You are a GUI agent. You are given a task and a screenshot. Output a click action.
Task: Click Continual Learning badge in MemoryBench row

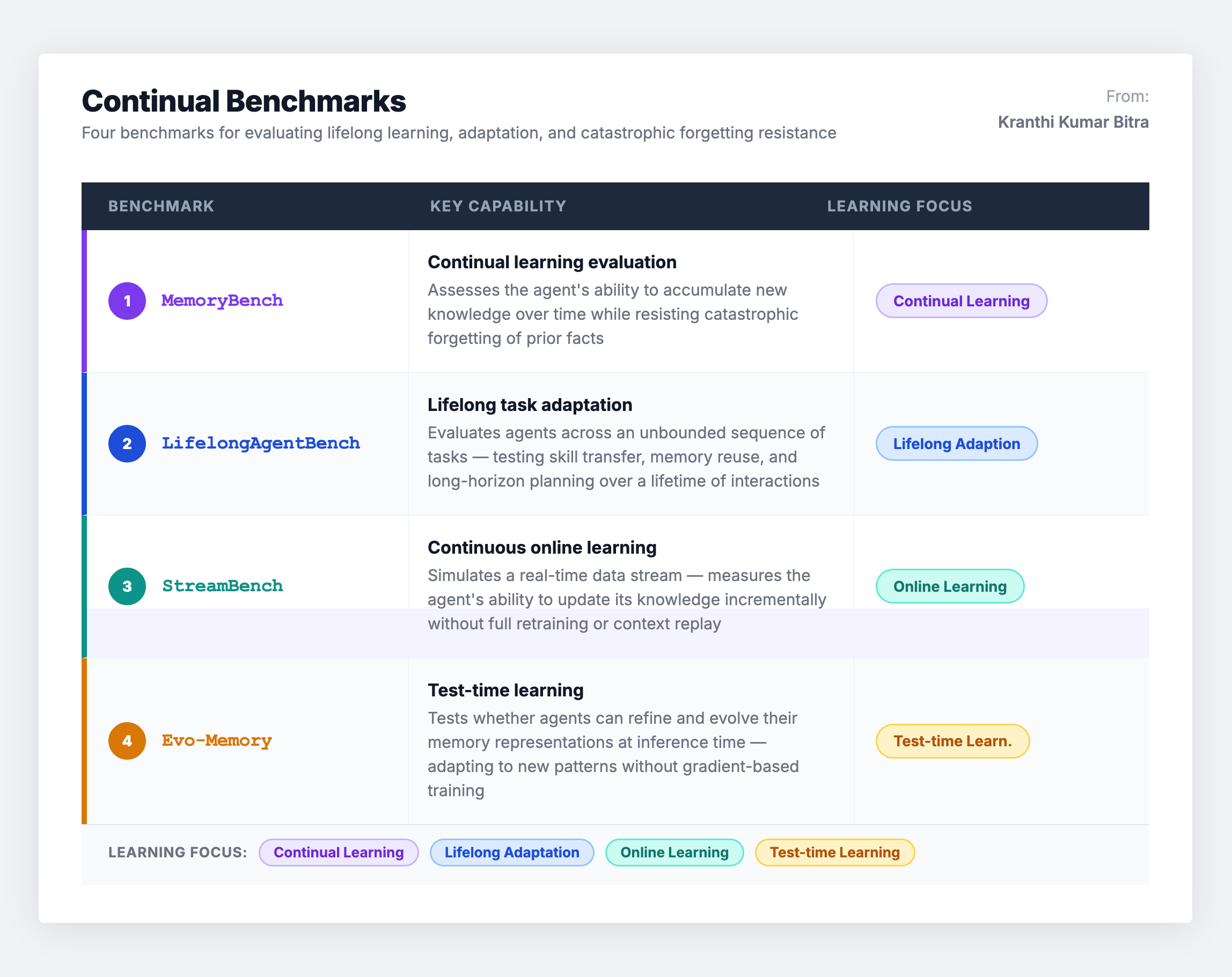(x=961, y=301)
